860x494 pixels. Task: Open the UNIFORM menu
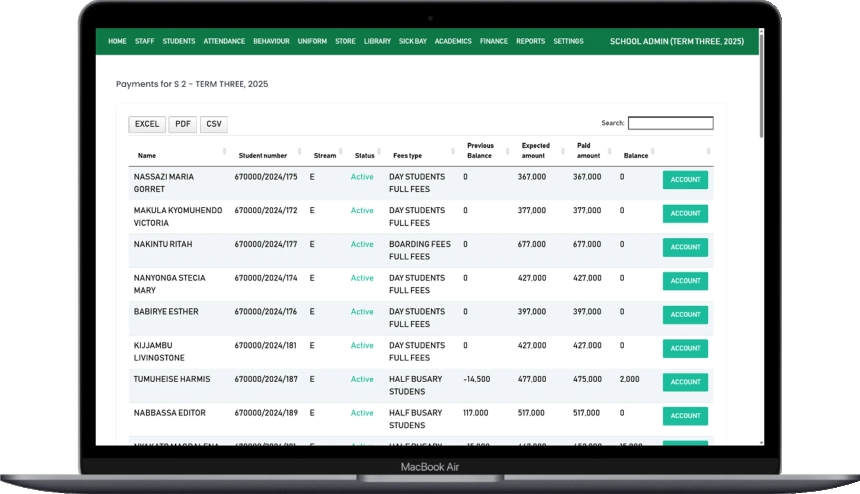[312, 41]
